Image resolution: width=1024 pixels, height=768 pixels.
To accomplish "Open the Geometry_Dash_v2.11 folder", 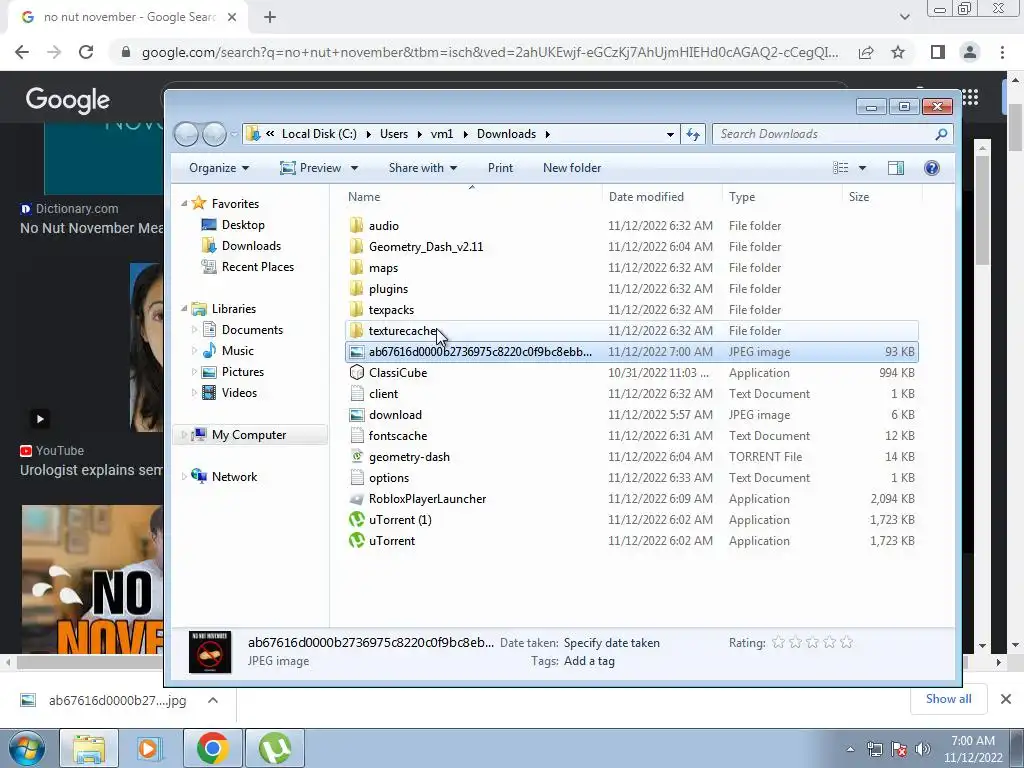I will click(426, 247).
